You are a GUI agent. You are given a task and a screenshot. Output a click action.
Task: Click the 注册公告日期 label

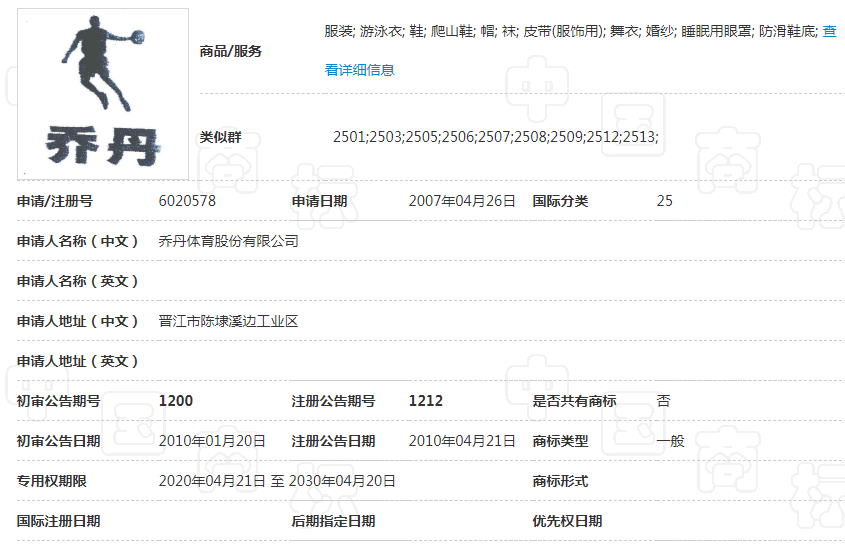click(333, 441)
